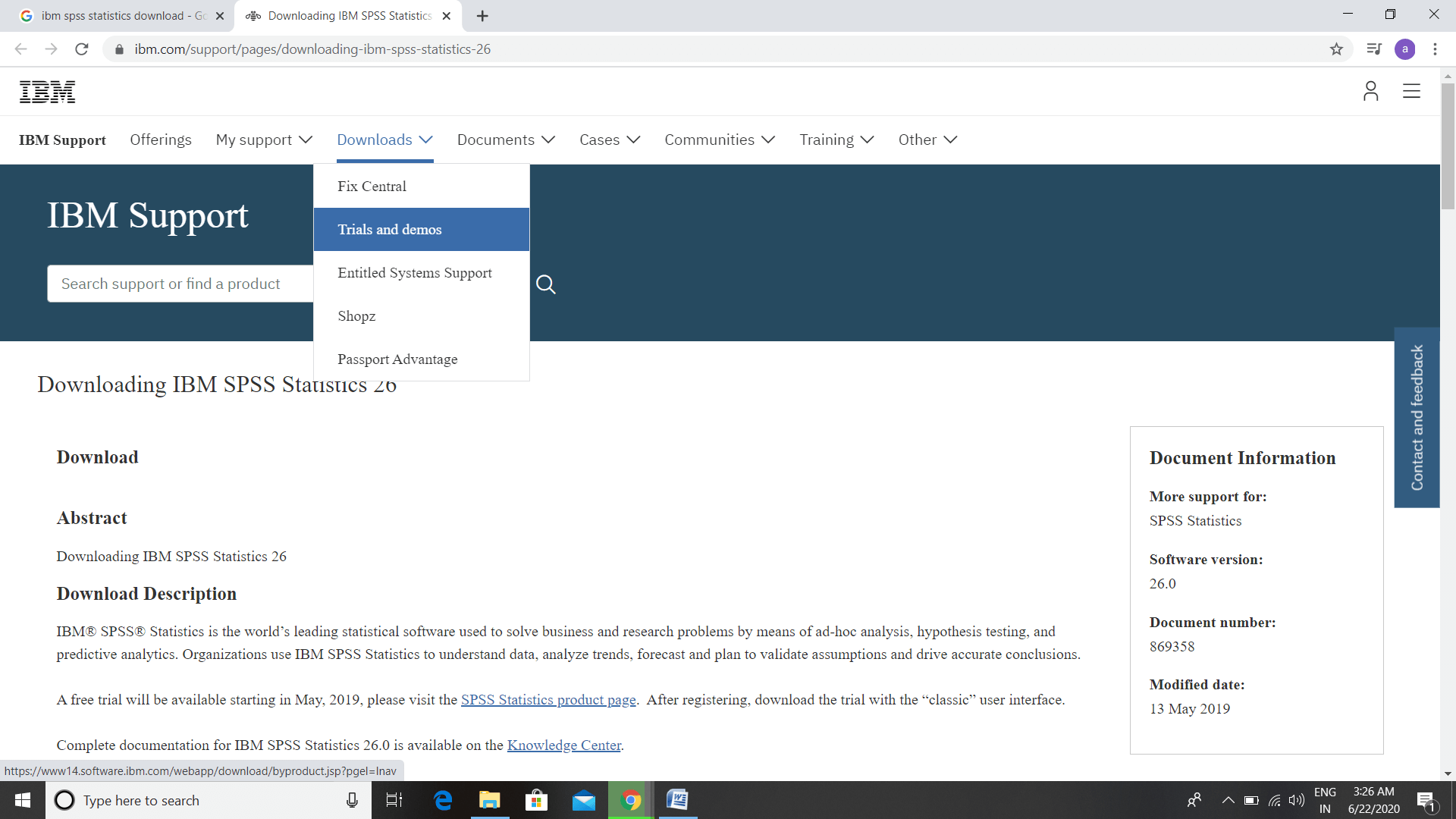Image resolution: width=1456 pixels, height=819 pixels.
Task: Click the IBM logo icon
Action: (47, 91)
